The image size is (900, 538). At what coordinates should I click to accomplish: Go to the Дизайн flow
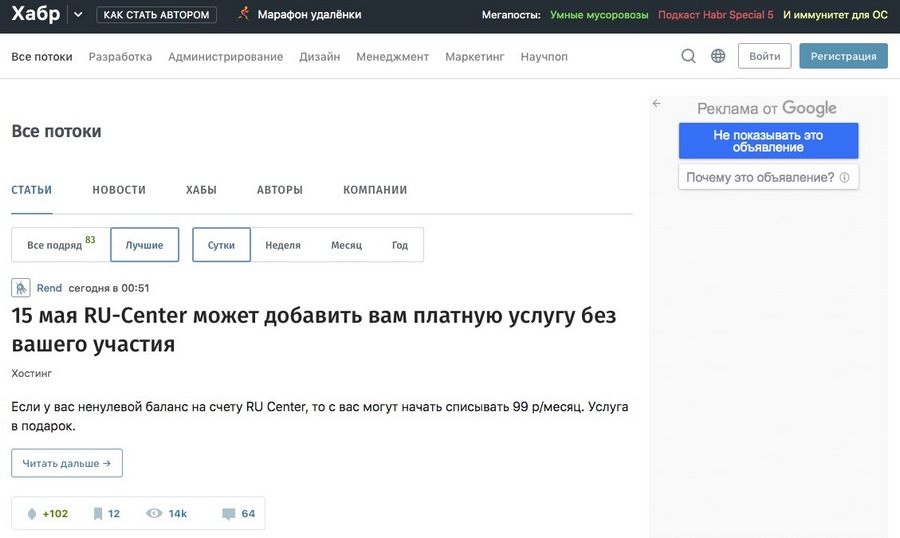pos(319,57)
